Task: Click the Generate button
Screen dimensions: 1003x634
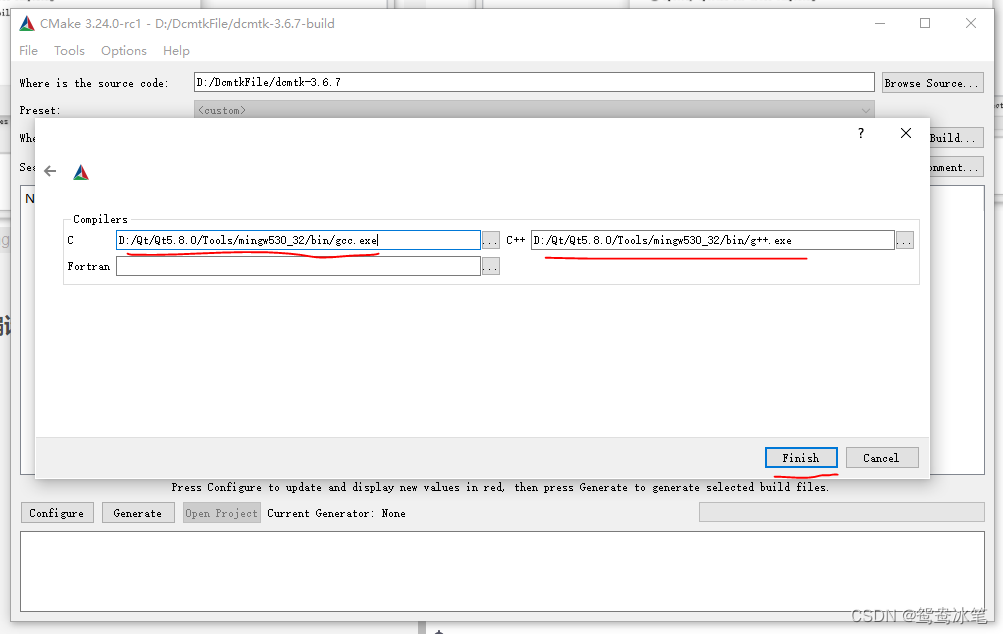Action: [138, 513]
